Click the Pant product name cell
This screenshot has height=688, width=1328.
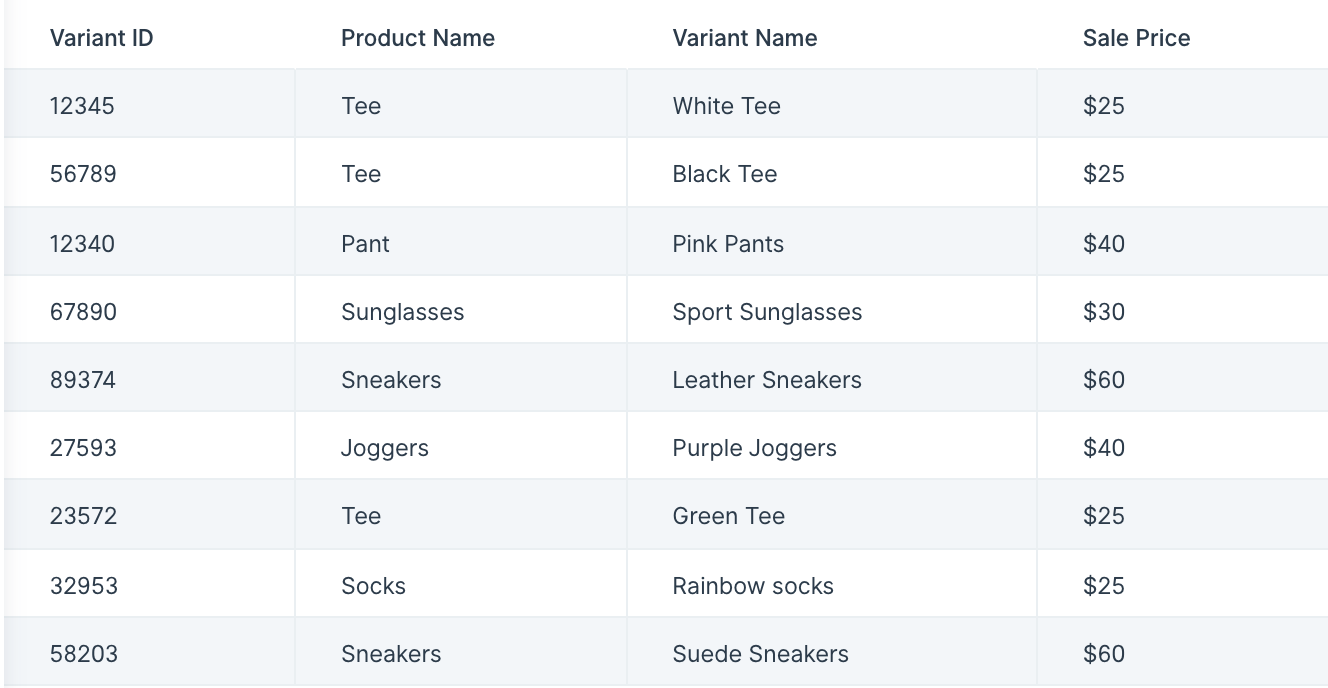click(365, 244)
